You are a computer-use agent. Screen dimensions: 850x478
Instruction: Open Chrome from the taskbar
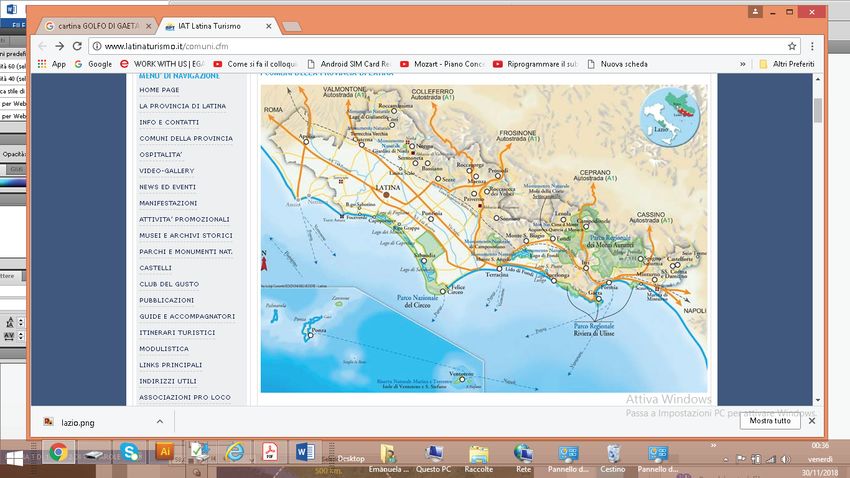[58, 453]
